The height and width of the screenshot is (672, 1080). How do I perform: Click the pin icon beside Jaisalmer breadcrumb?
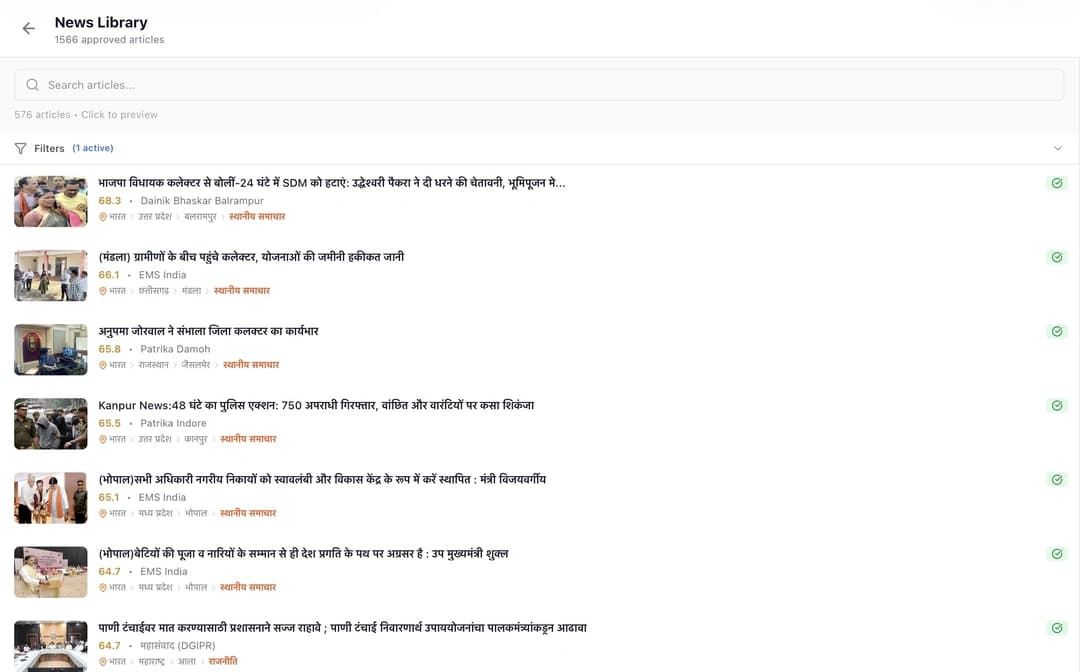click(x=103, y=364)
